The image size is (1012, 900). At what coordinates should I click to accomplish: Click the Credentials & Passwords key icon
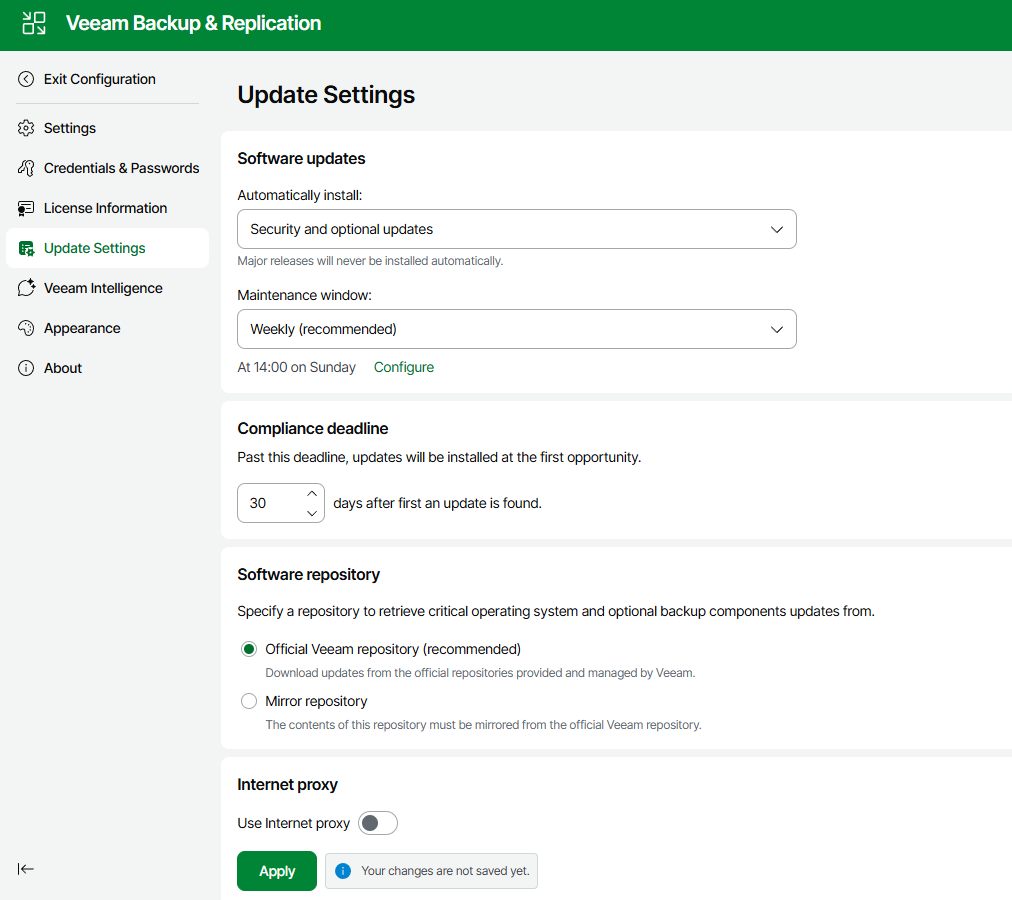point(26,168)
